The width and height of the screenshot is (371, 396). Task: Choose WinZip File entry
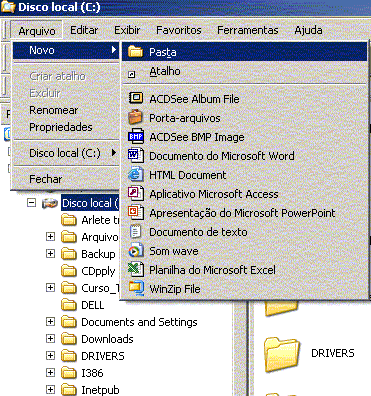click(244, 289)
